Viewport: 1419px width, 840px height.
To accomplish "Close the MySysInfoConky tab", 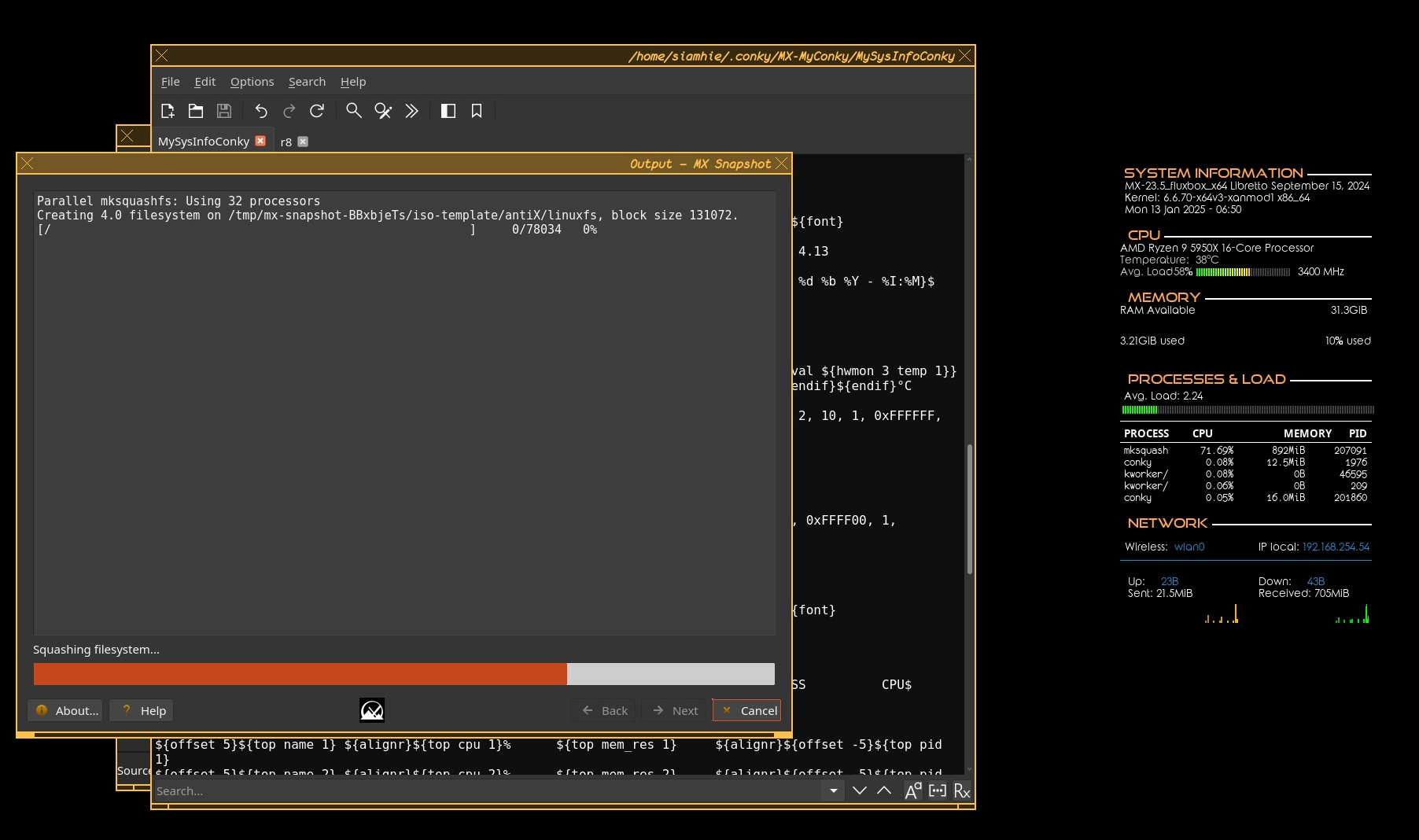I will click(260, 141).
